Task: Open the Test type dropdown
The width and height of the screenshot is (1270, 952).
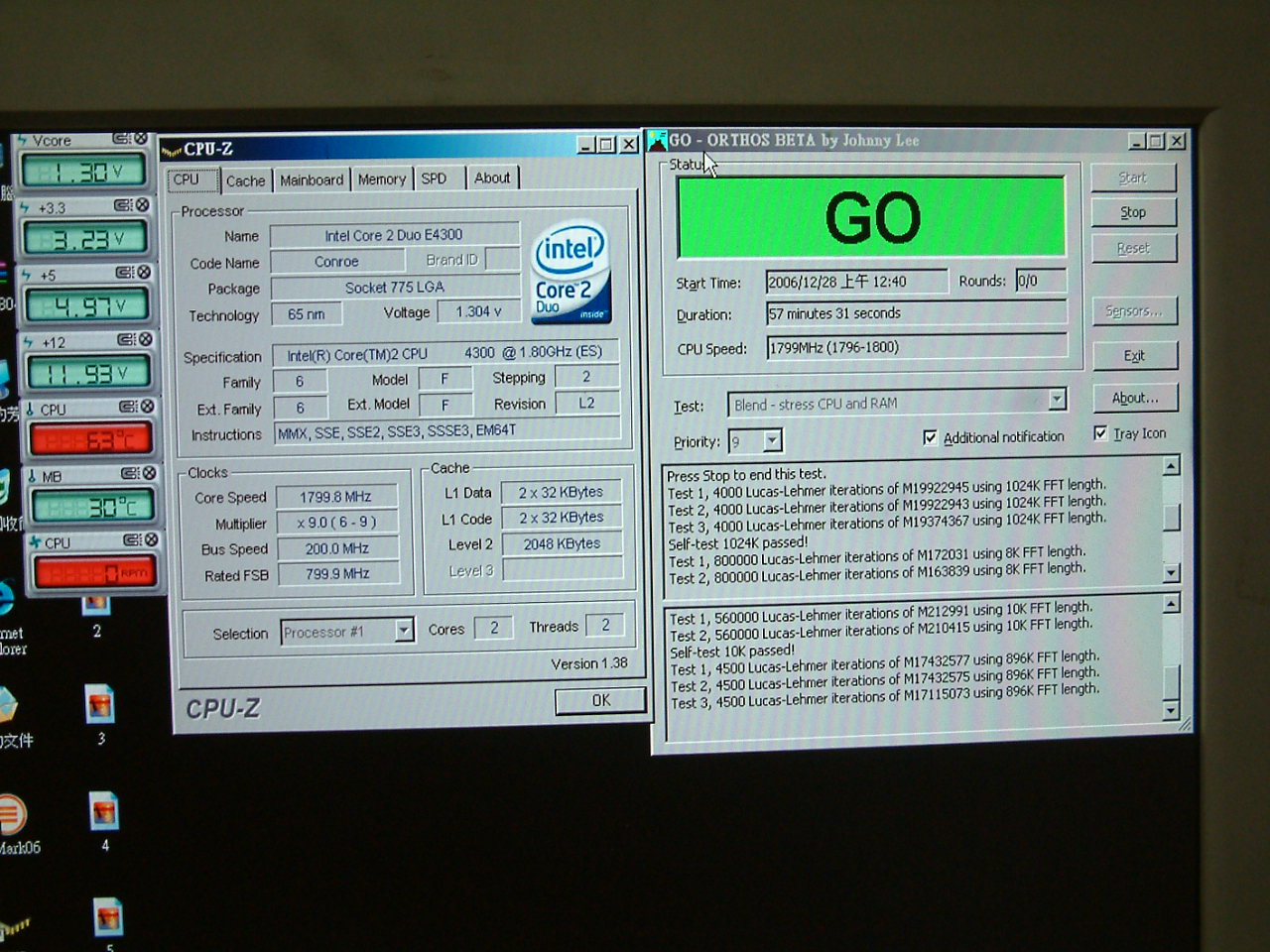Action: [1057, 399]
